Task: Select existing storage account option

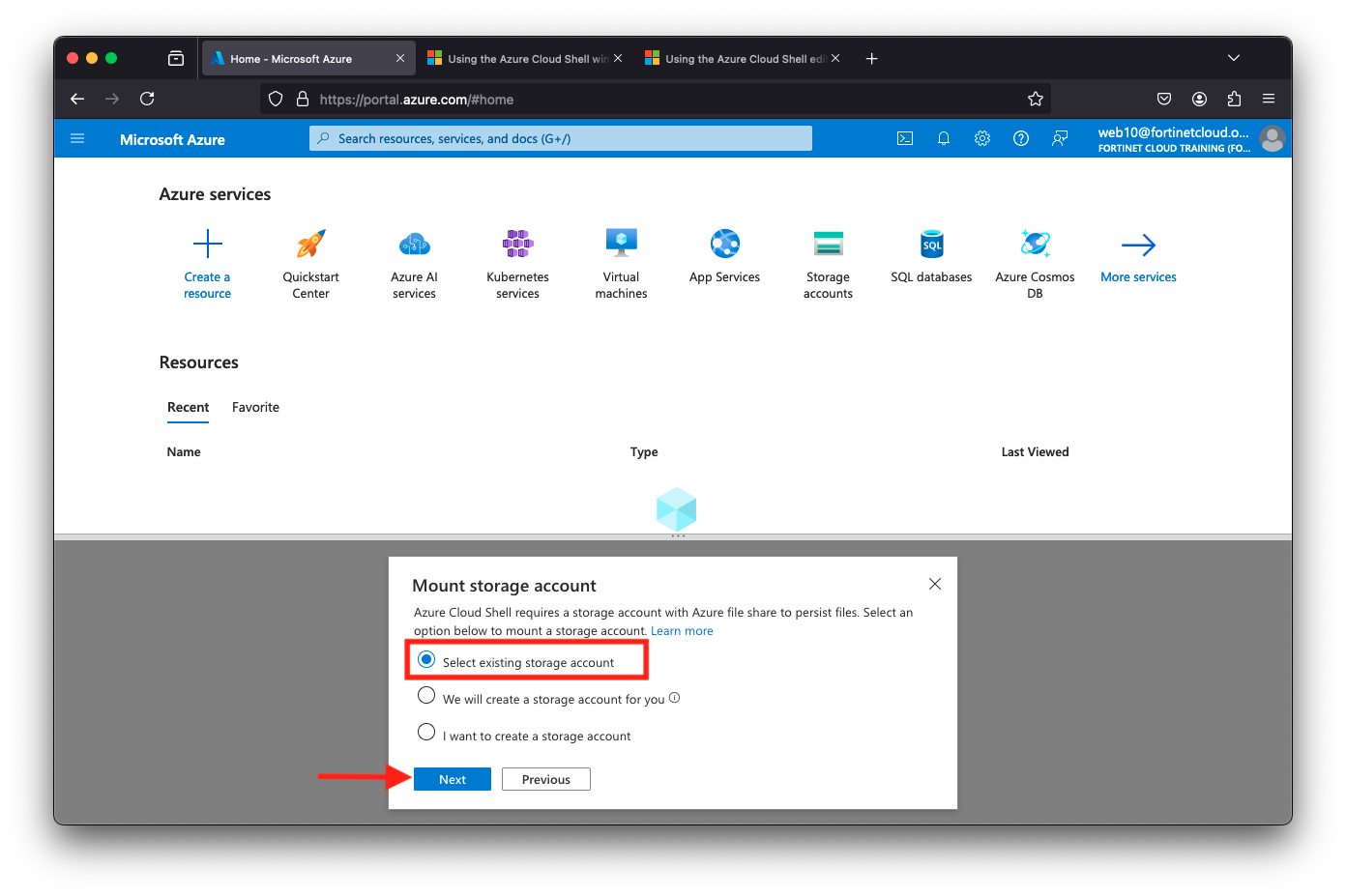Action: (426, 659)
